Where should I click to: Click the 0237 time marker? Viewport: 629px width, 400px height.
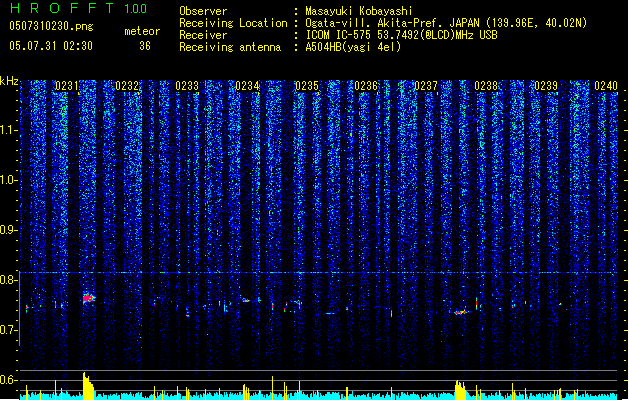[x=426, y=86]
